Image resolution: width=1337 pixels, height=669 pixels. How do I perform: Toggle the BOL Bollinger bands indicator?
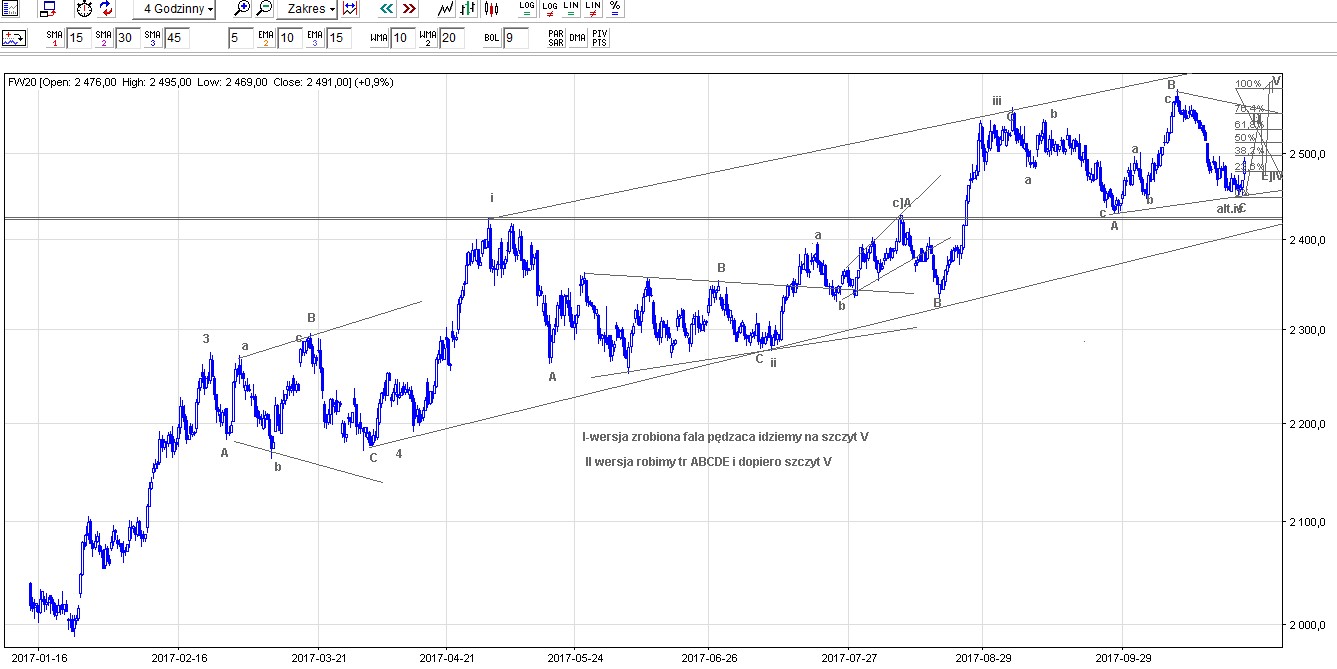point(491,38)
